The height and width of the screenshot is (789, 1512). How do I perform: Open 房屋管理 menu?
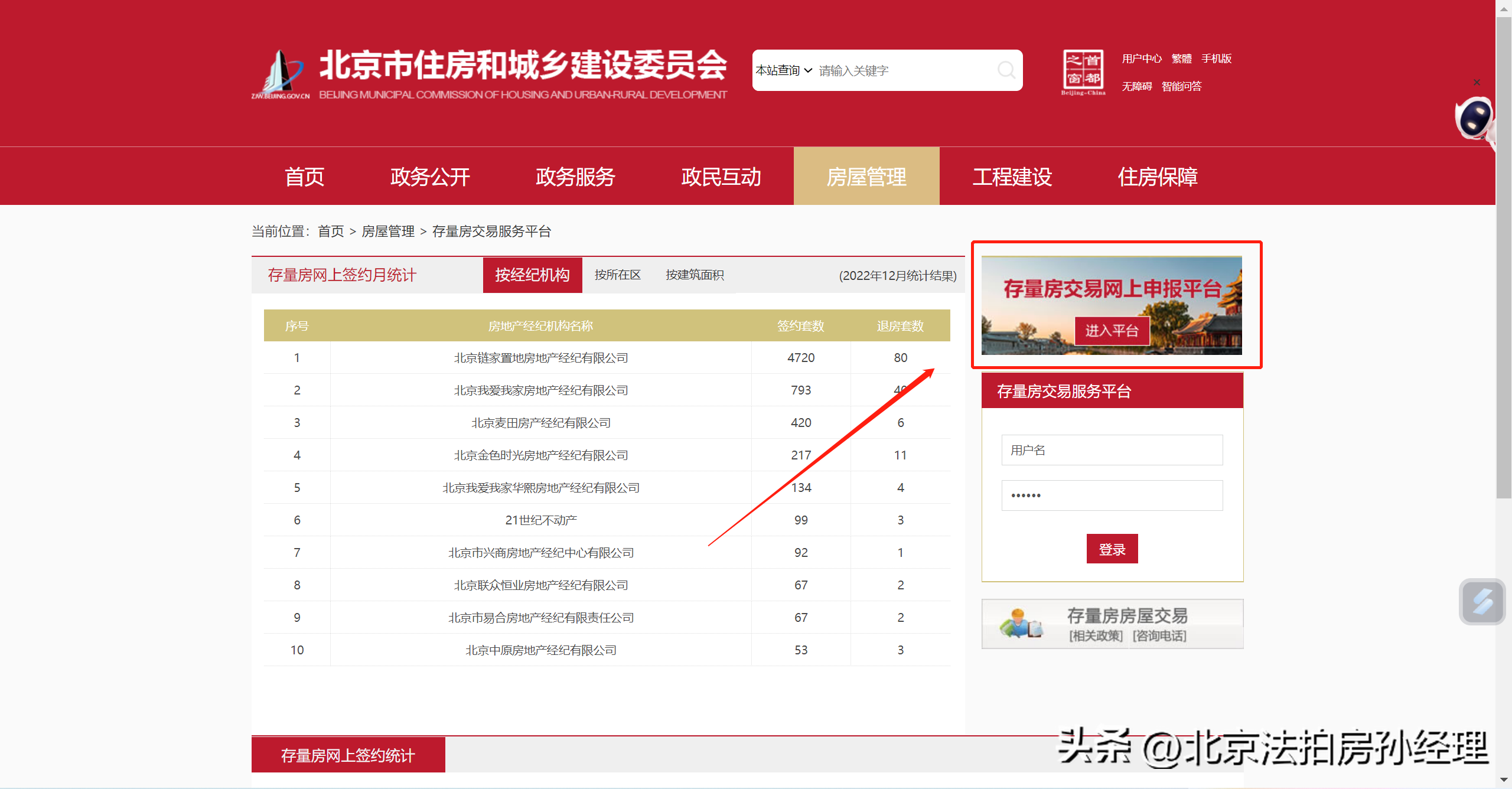pos(866,177)
